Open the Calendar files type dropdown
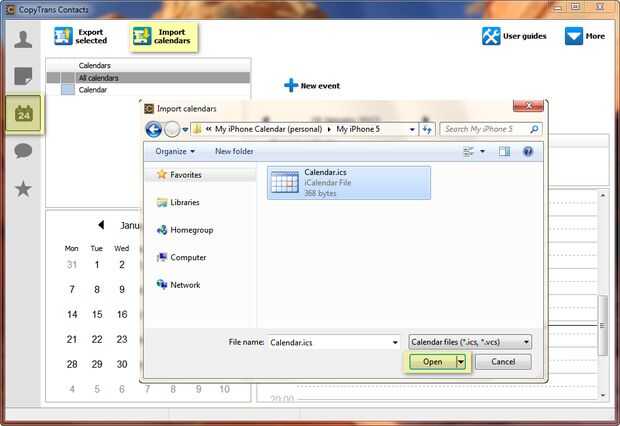The width and height of the screenshot is (620, 426). tap(470, 342)
